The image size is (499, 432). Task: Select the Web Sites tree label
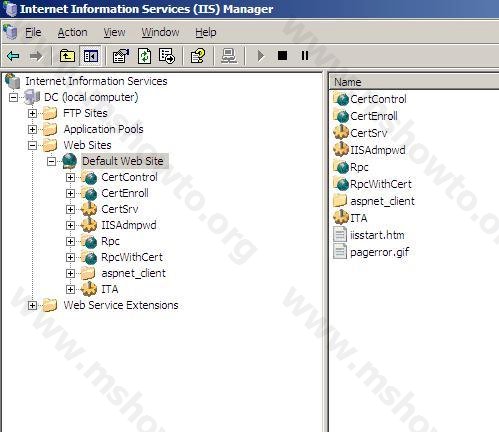pyautogui.click(x=87, y=145)
